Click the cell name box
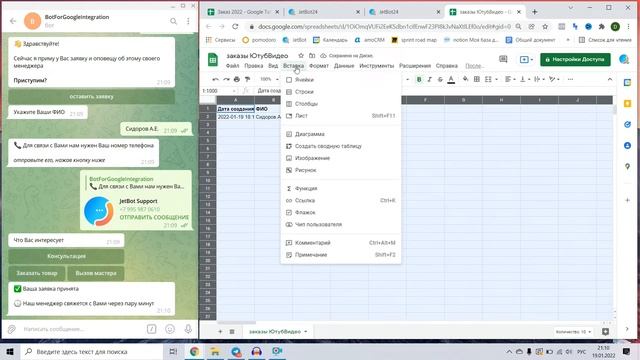Viewport: 640px width, 360px height. pos(219,91)
